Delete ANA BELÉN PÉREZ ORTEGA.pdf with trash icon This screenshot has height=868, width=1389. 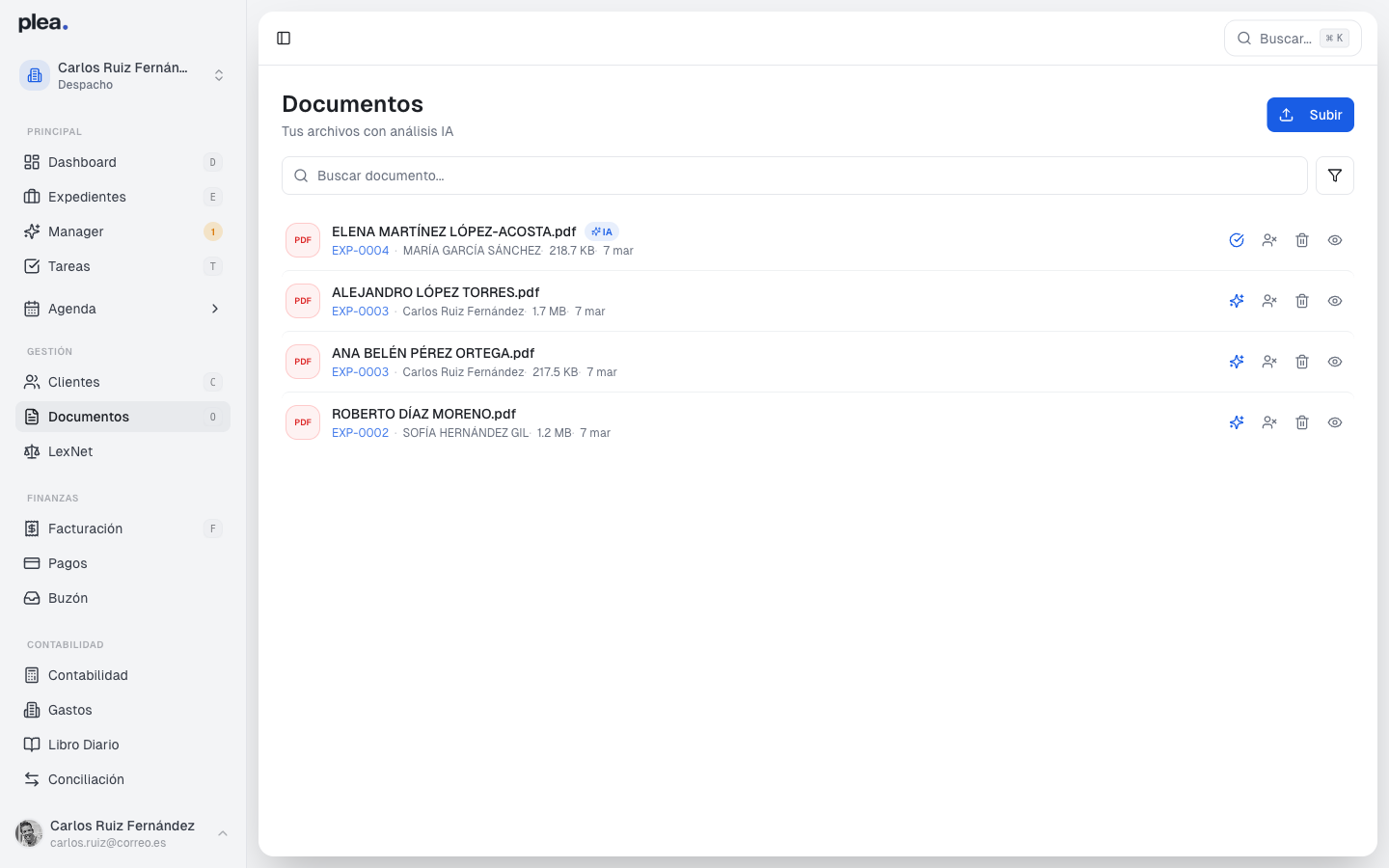(x=1302, y=362)
